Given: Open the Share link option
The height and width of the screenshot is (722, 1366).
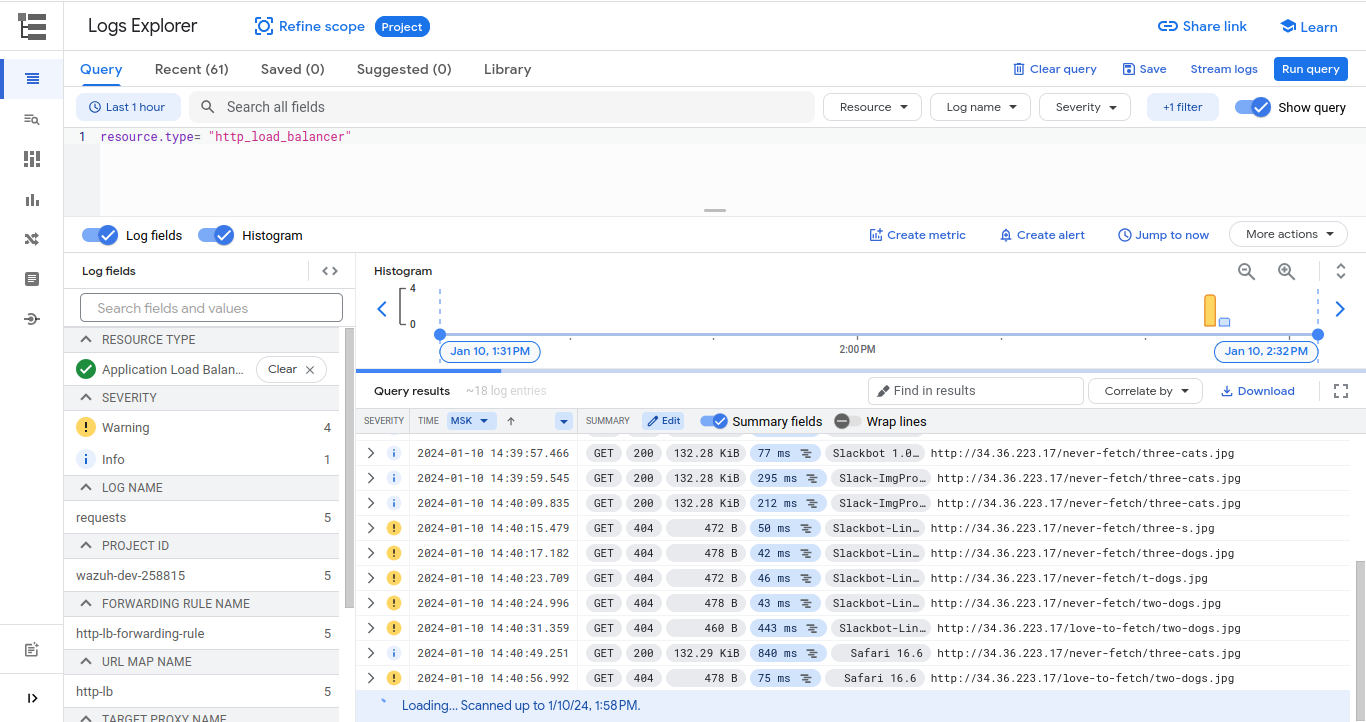Looking at the screenshot, I should click(1202, 26).
